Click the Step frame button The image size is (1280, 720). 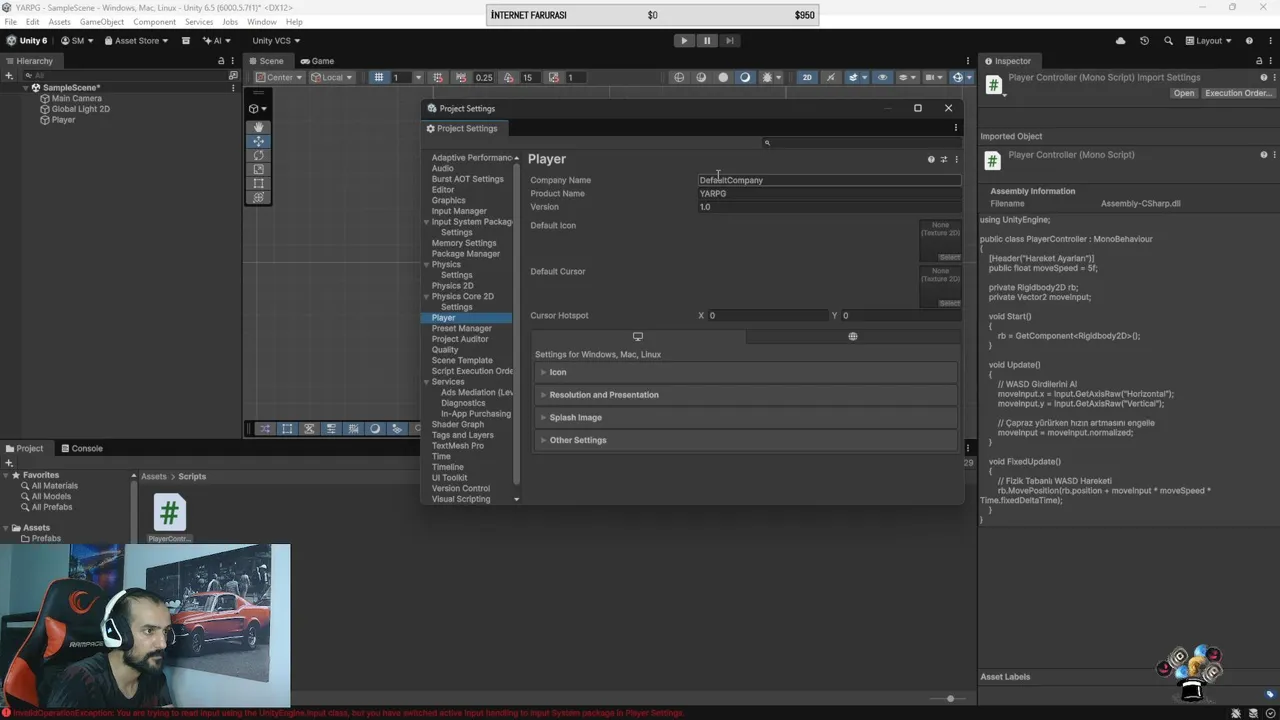point(730,41)
